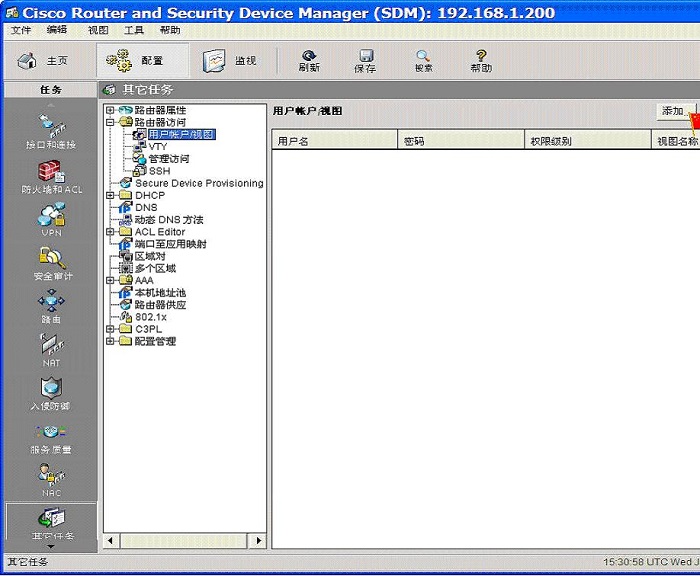Open the 防火墙和 ACL task

point(52,177)
